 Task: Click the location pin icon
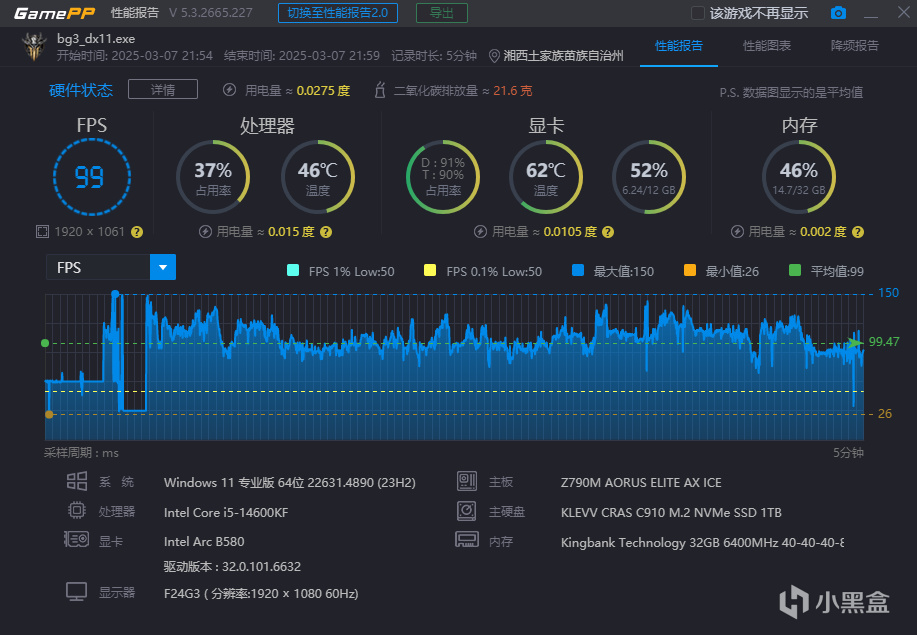tap(494, 56)
